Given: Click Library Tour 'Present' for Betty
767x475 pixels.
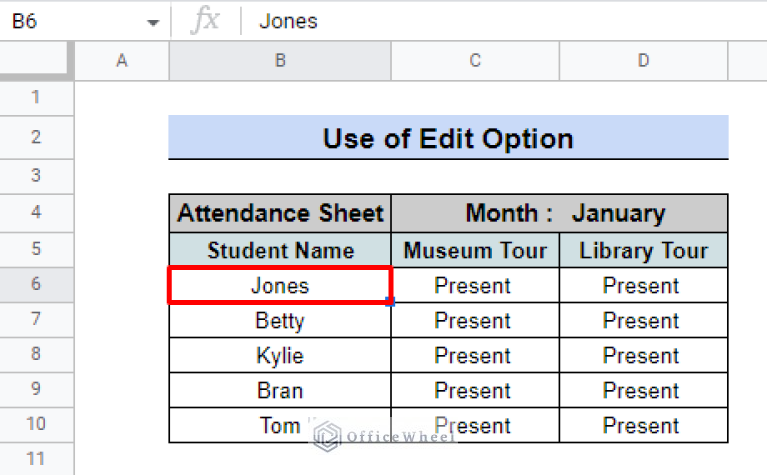Looking at the screenshot, I should coord(643,320).
